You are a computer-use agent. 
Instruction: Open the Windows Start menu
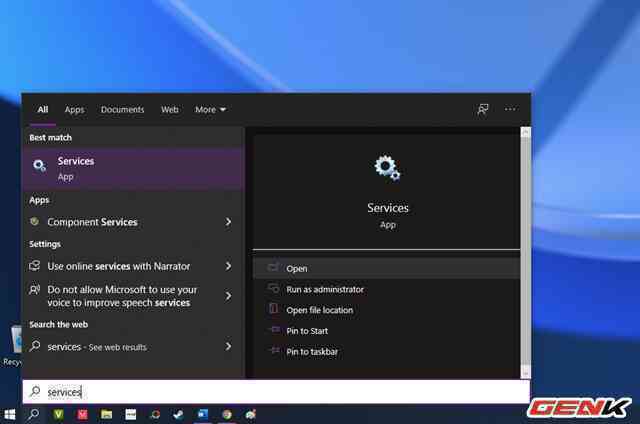pyautogui.click(x=9, y=415)
